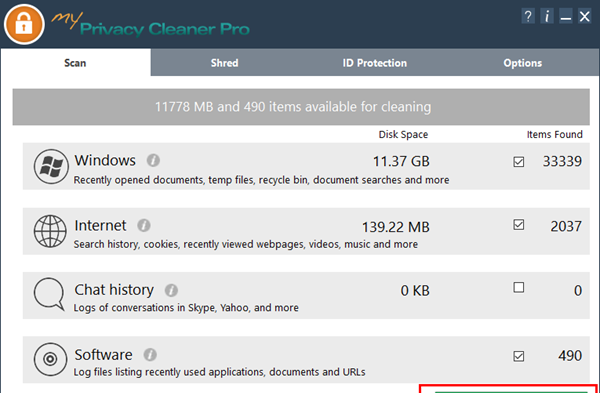600x393 pixels.
Task: Open the Shred tab
Action: (x=225, y=63)
